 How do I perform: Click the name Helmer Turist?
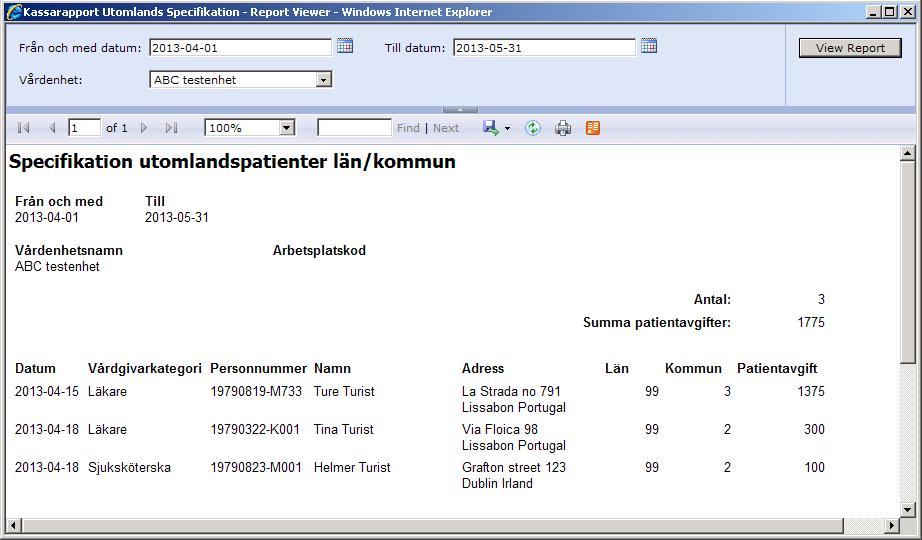352,468
